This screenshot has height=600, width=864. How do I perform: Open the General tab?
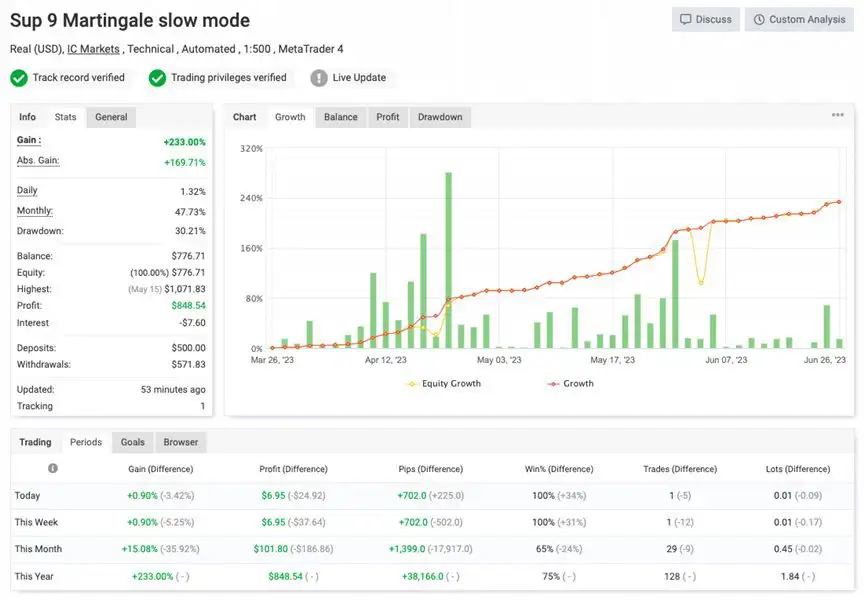(111, 117)
